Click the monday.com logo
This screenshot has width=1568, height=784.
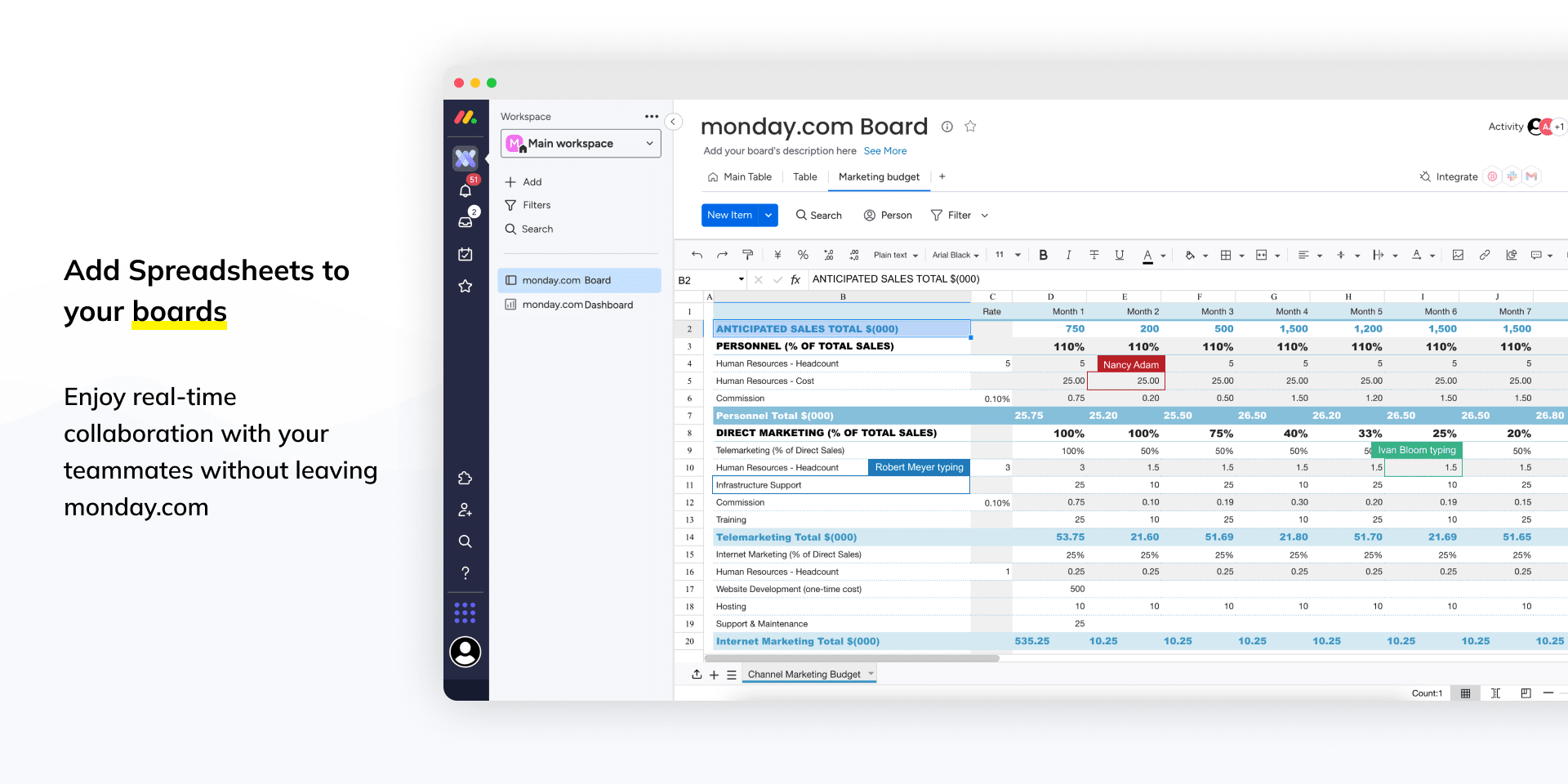pos(465,118)
